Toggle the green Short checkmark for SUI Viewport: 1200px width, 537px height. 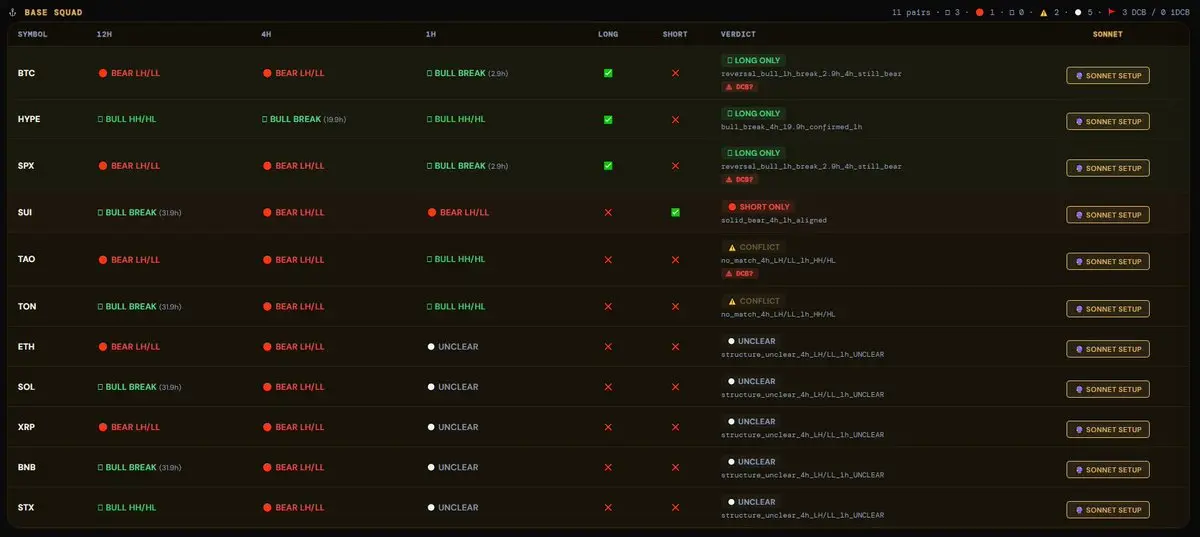click(675, 212)
